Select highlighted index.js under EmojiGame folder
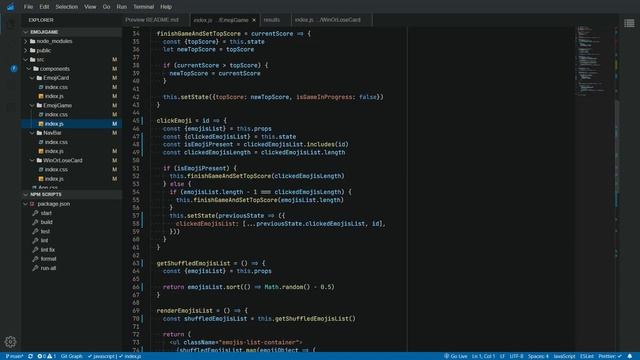 (71, 124)
